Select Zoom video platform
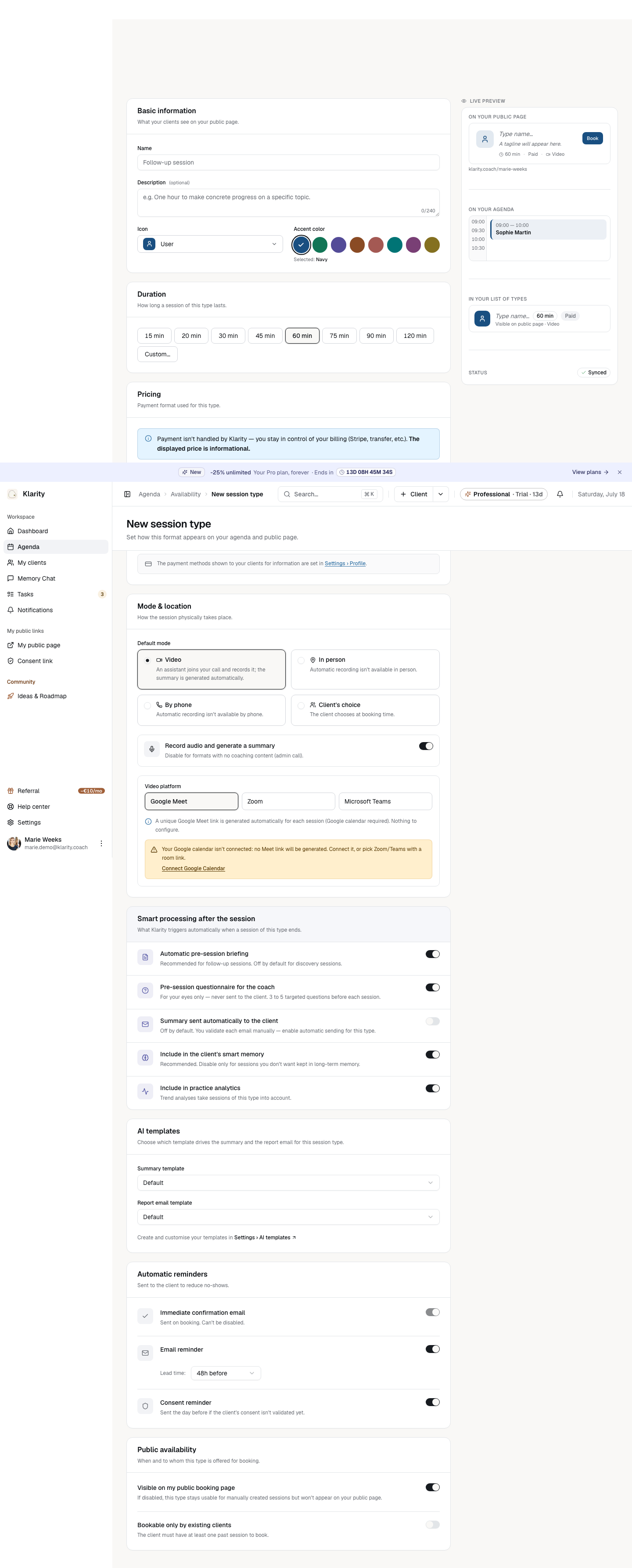The image size is (632, 1568). coord(289,802)
